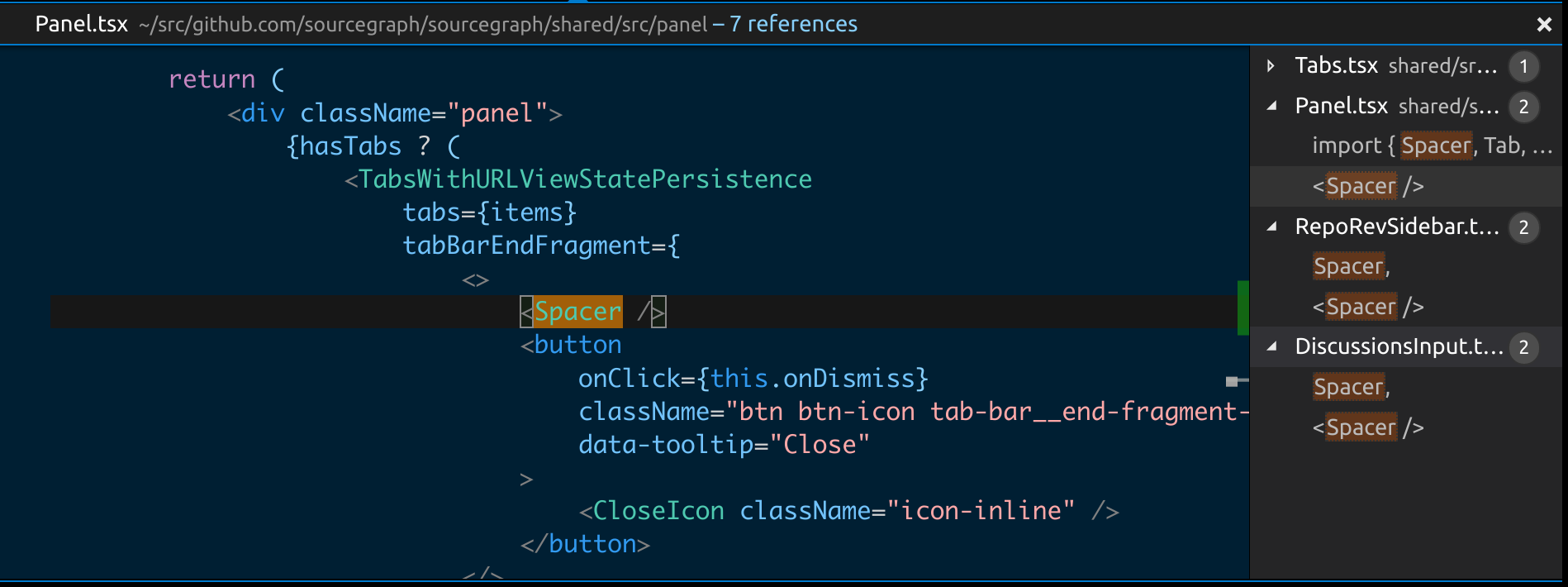Click the 'return (' line in code

226,79
